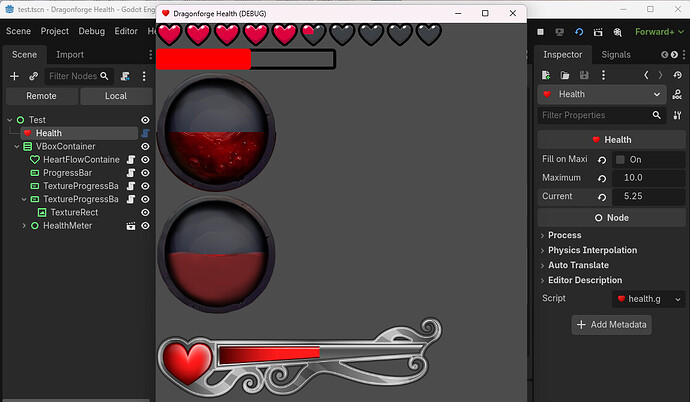
Task: Open Scene dock toolbar three-dot options
Action: 144,76
